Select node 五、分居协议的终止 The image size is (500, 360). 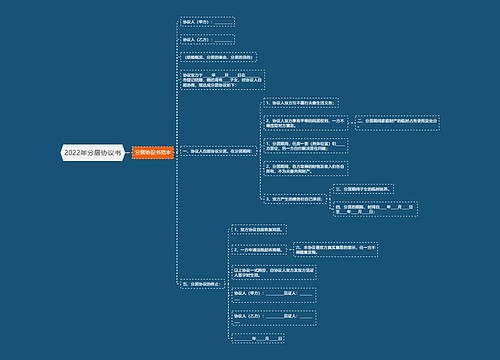click(202, 284)
